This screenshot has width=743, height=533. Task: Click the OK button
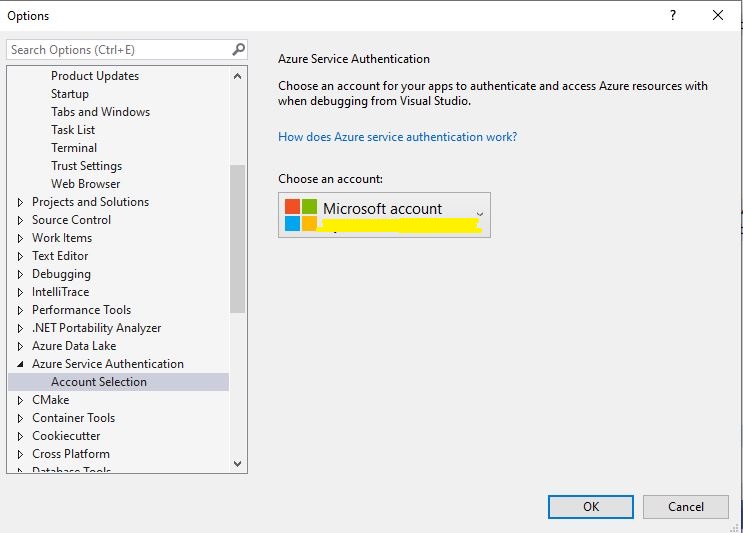(x=590, y=507)
